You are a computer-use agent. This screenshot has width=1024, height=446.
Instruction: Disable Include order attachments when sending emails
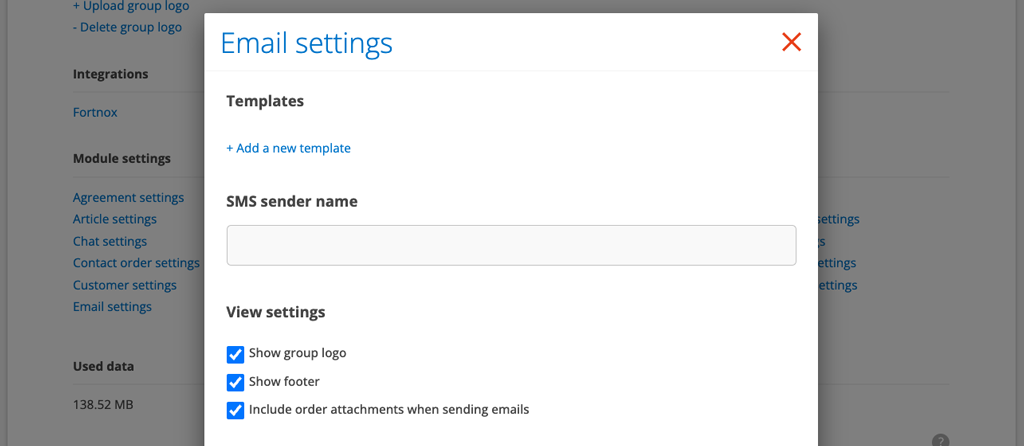pyautogui.click(x=236, y=410)
